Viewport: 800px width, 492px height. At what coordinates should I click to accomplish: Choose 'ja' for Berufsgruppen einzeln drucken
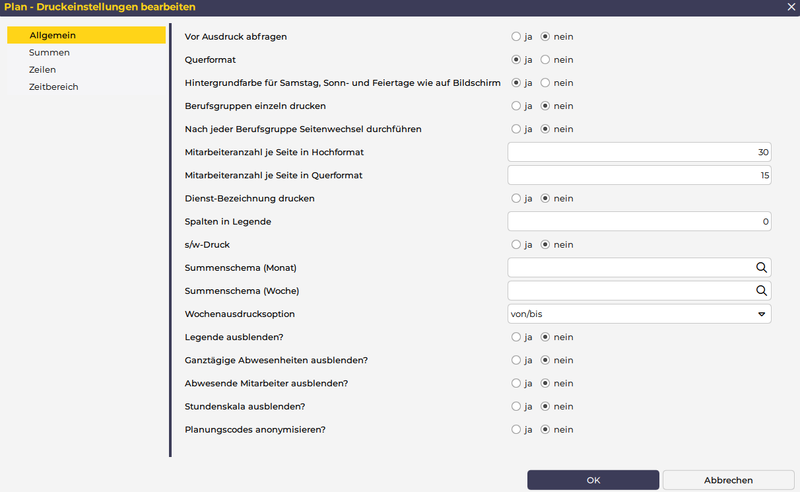(x=517, y=106)
